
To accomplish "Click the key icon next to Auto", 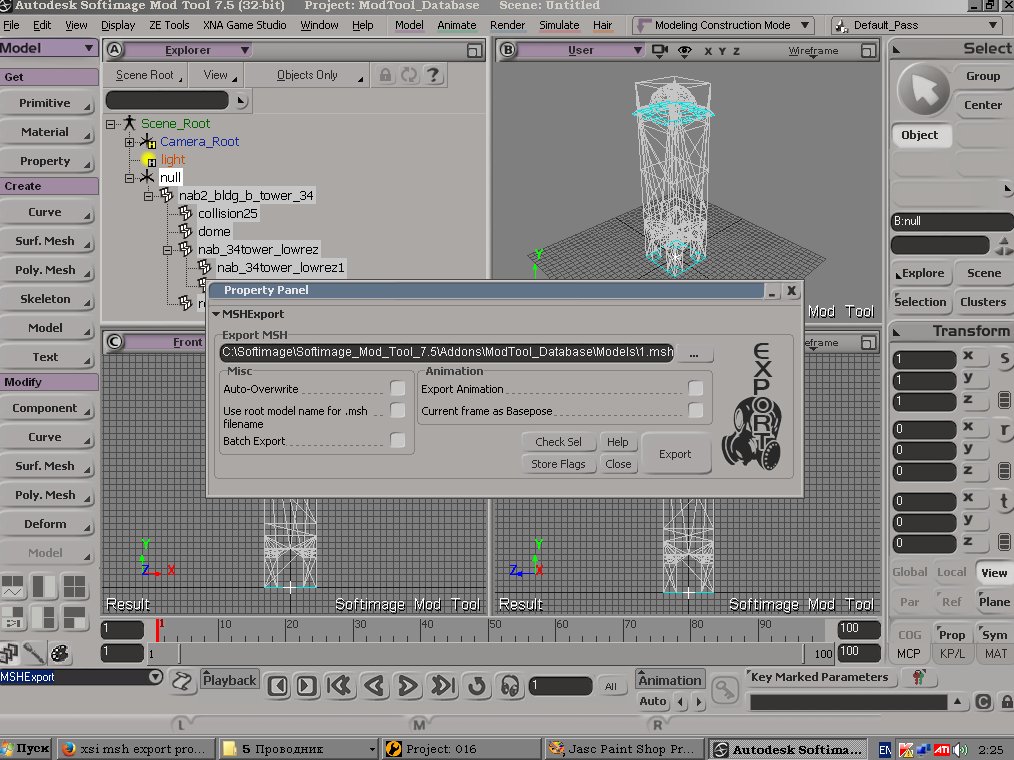I will (725, 689).
